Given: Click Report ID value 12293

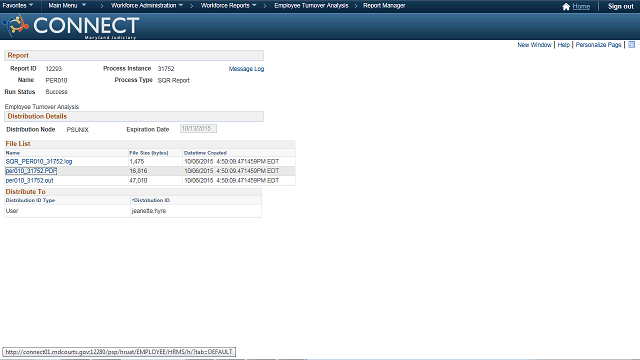Looking at the screenshot, I should click(x=53, y=69).
